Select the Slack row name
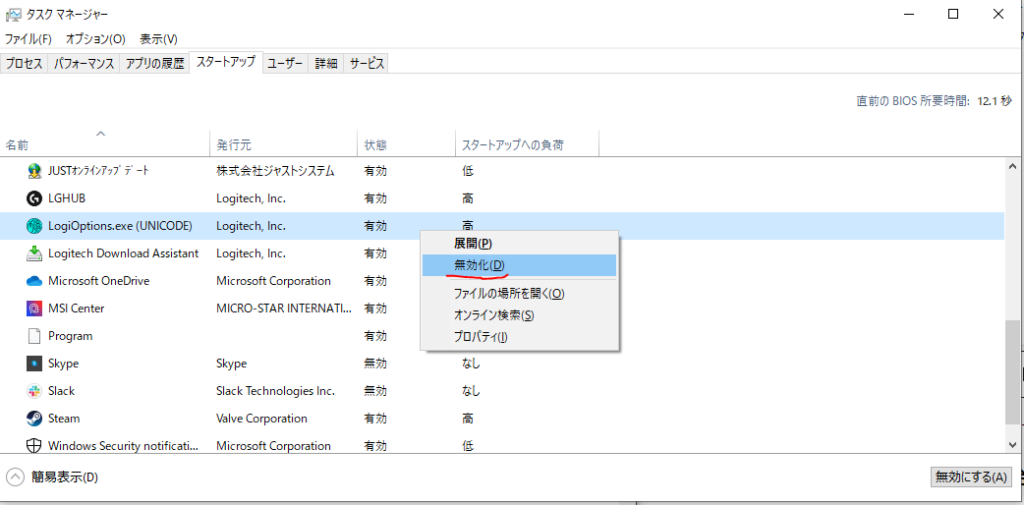This screenshot has height=505, width=1024. tap(61, 391)
